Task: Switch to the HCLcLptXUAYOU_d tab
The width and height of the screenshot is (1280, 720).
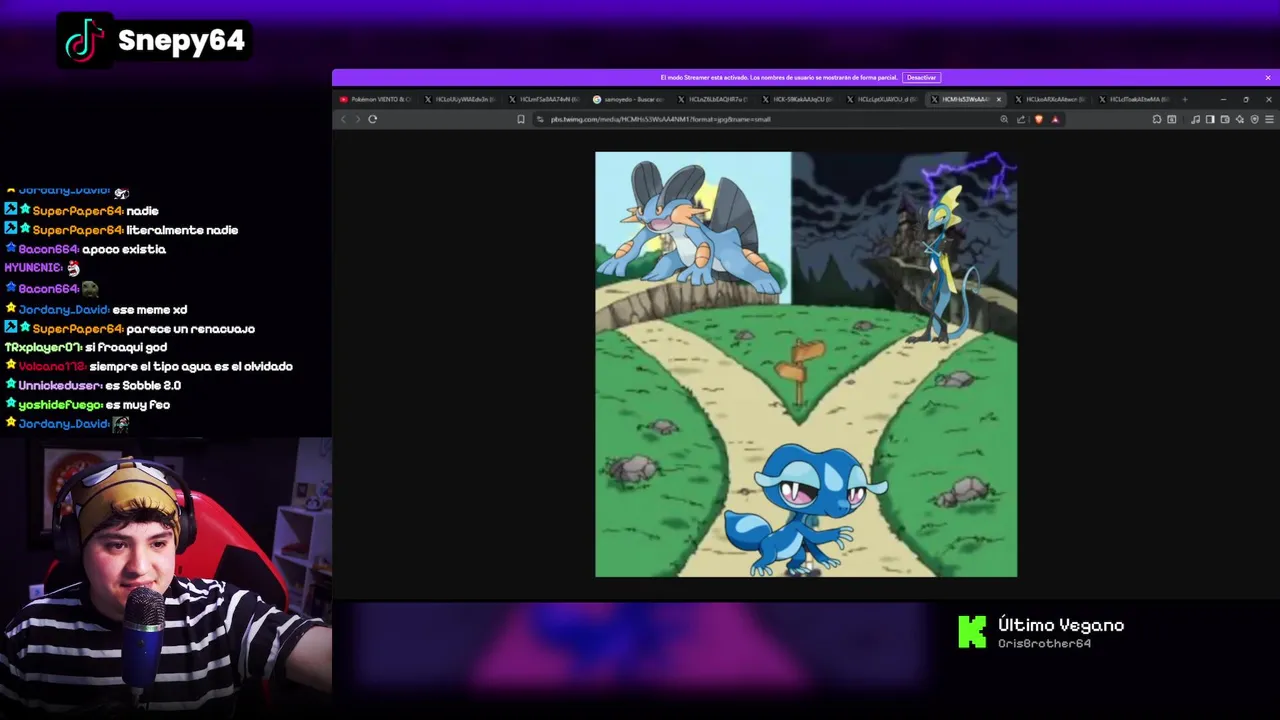Action: [x=882, y=99]
